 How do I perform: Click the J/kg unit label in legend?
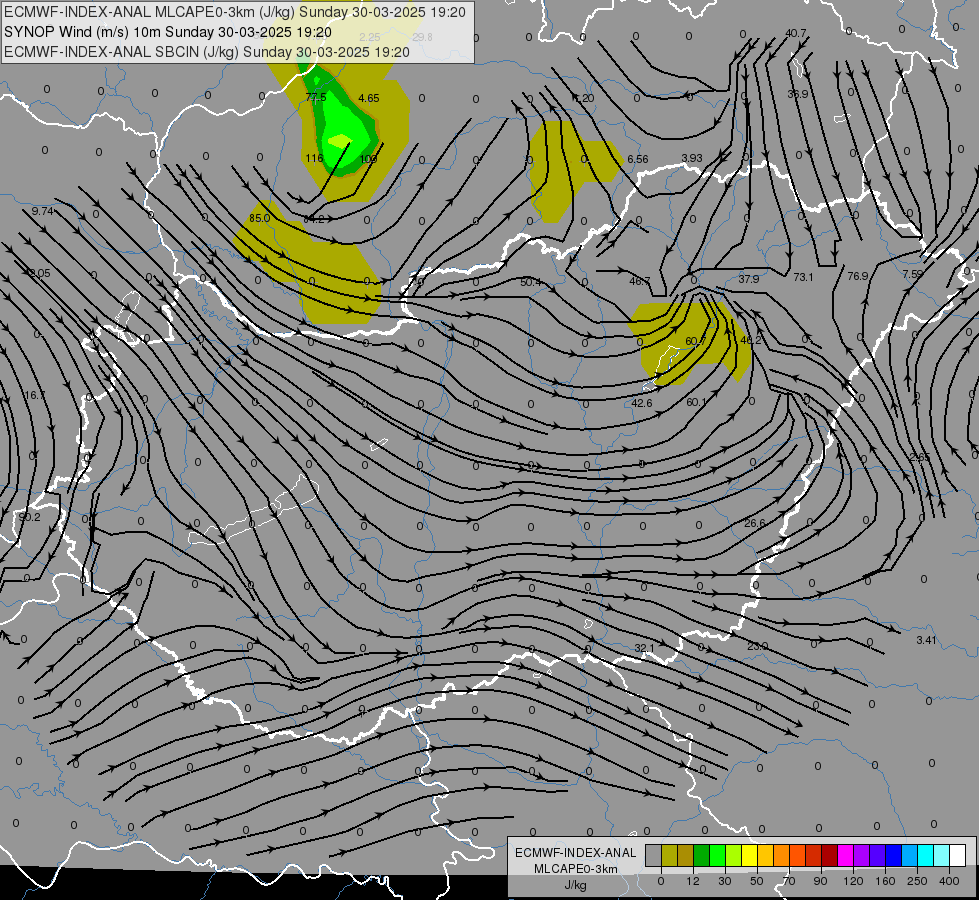coord(575,885)
